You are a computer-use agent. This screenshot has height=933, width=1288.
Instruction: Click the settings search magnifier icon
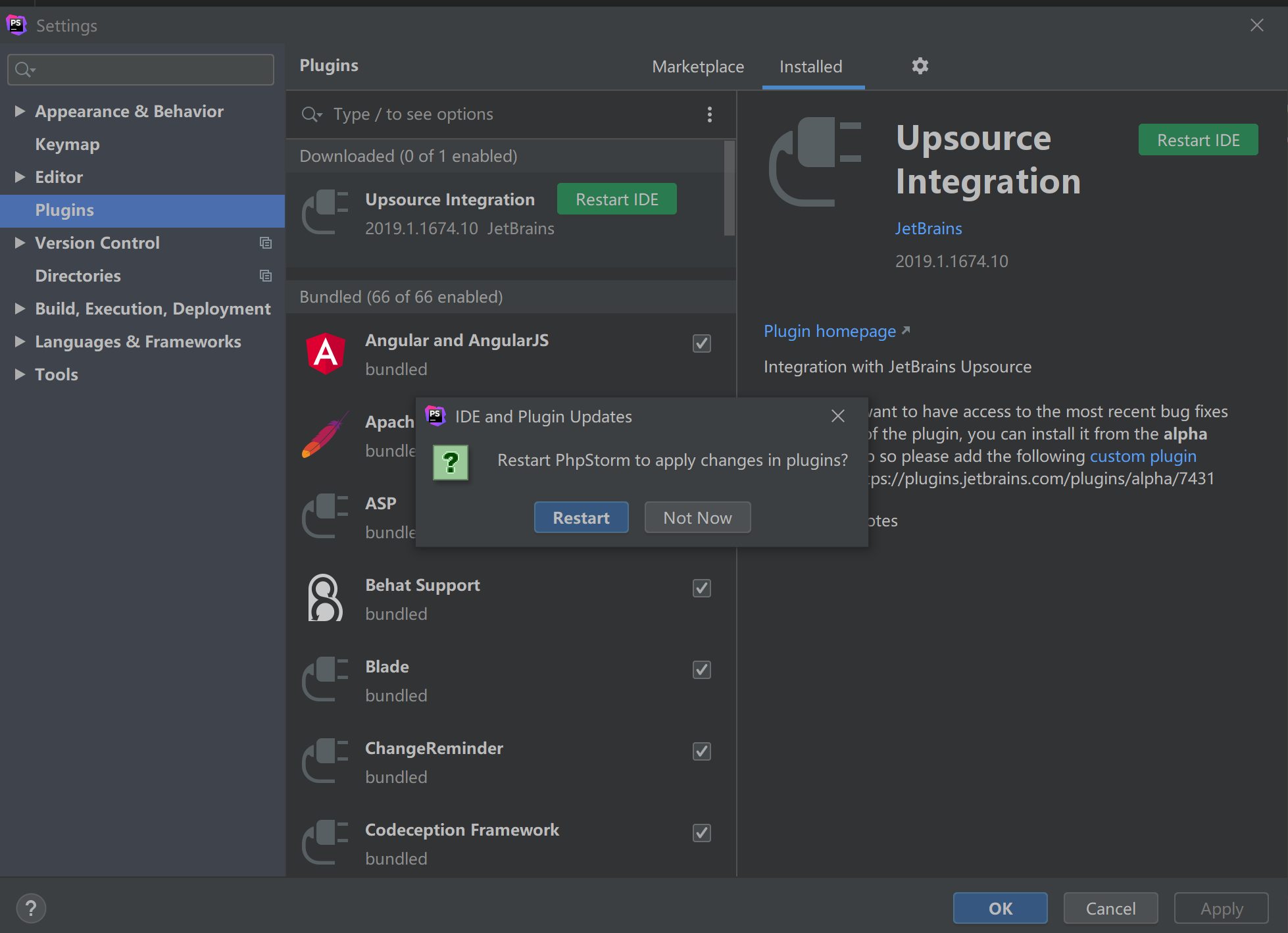coord(25,69)
